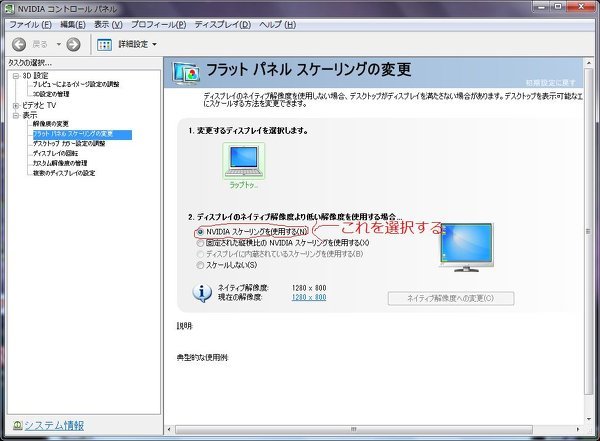Image resolution: width=600 pixels, height=441 pixels.
Task: Open the システム情報 link
Action: (54, 426)
